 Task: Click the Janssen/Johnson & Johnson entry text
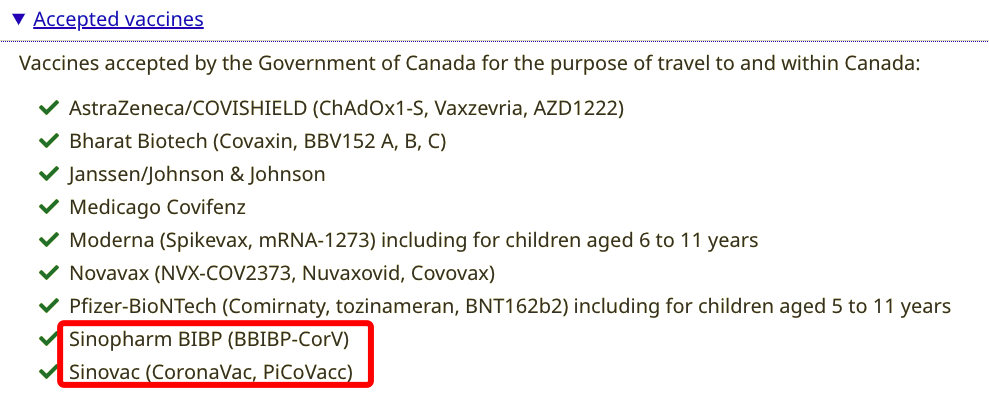coord(197,174)
